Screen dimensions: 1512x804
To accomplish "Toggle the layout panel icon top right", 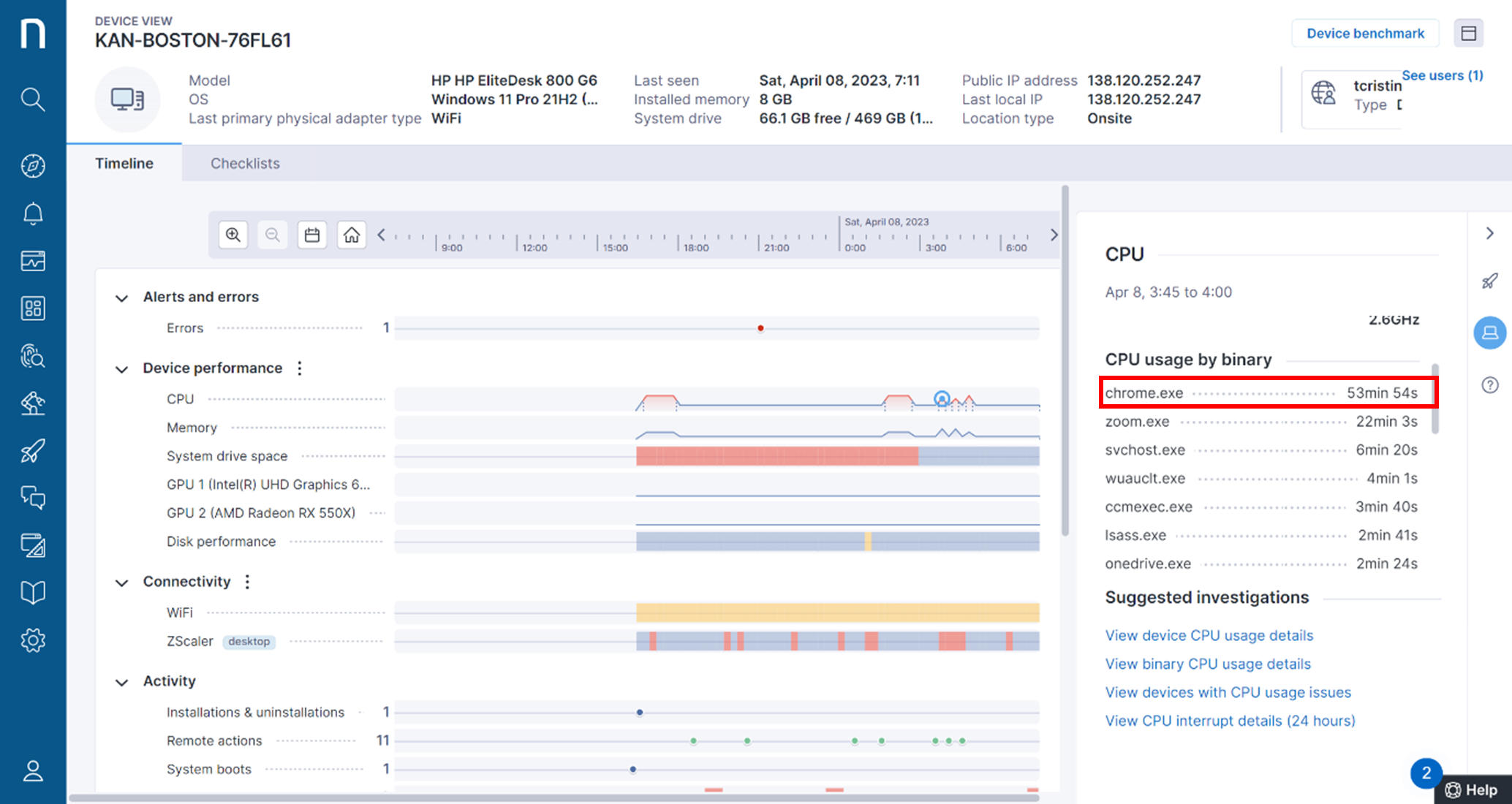I will [x=1468, y=34].
